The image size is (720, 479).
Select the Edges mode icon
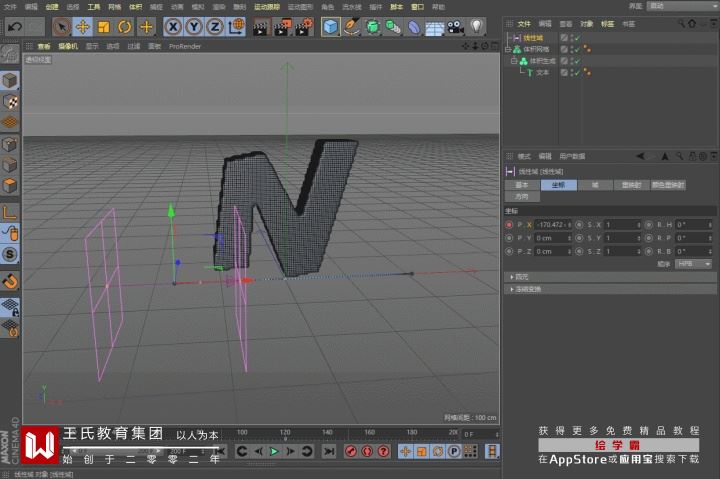pyautogui.click(x=10, y=165)
